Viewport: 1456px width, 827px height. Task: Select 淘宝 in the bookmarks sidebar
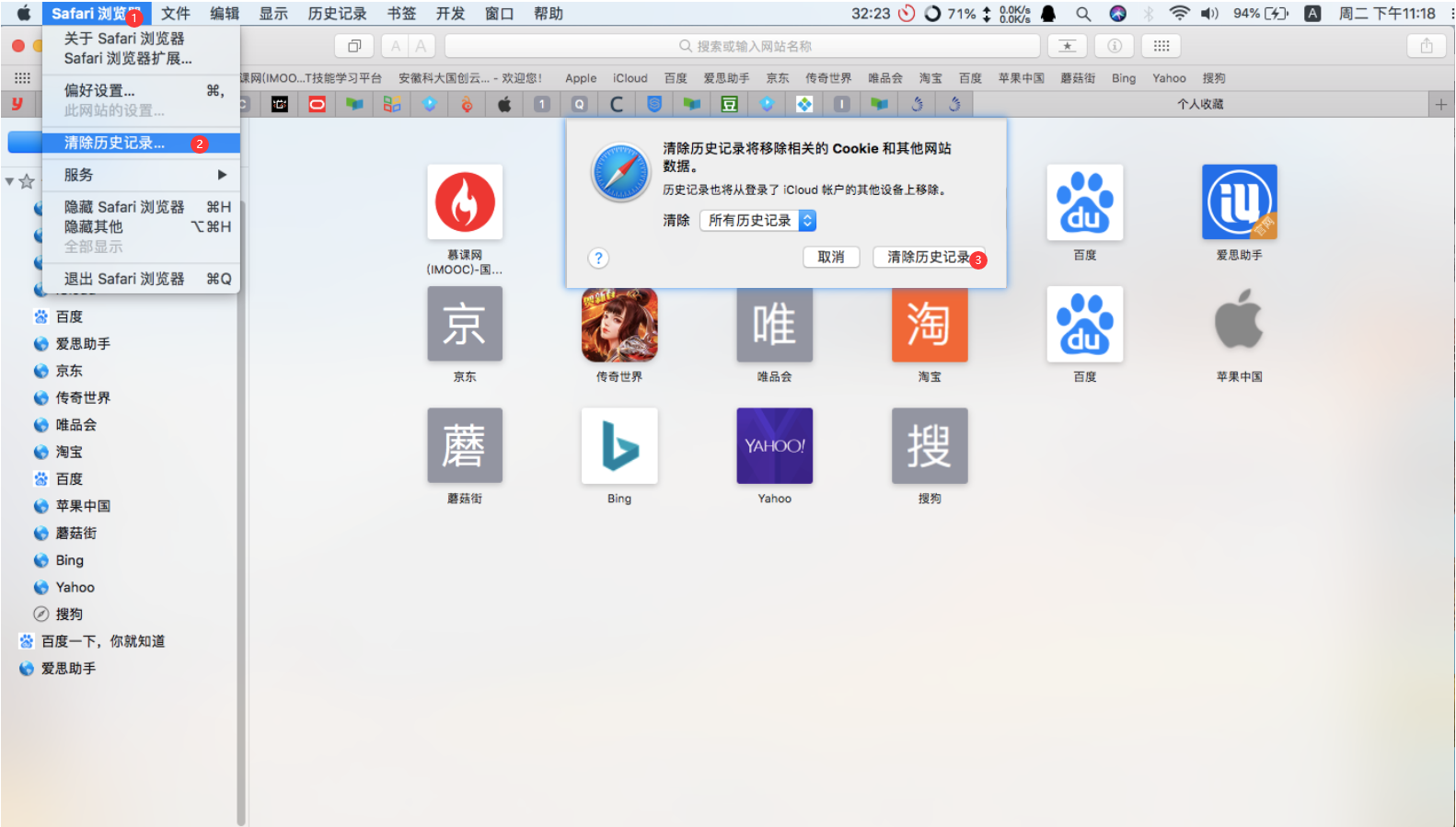(x=69, y=453)
